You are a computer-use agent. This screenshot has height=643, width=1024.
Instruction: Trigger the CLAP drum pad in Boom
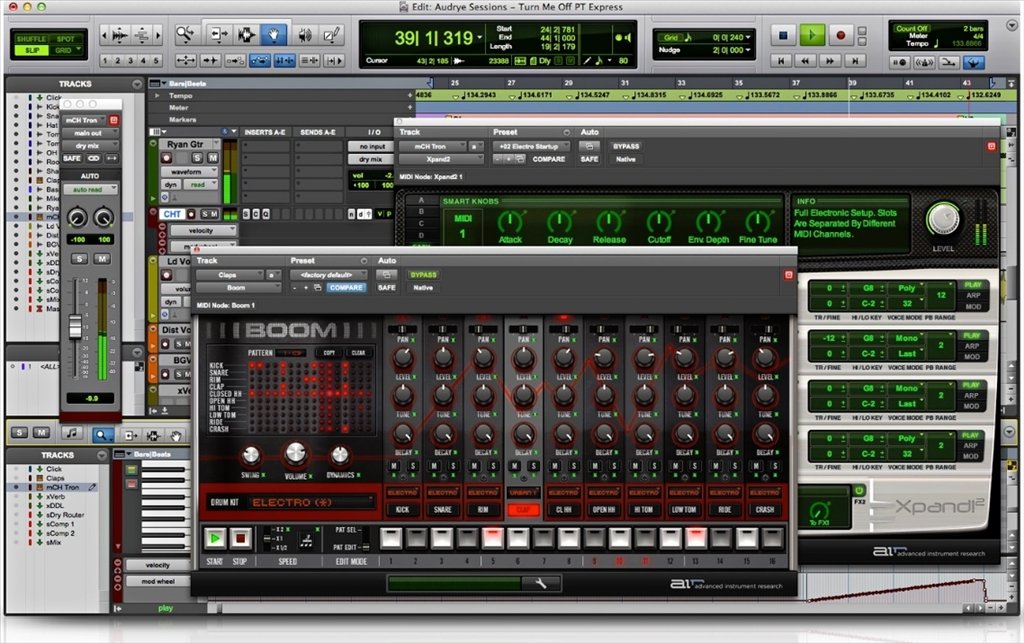click(521, 507)
